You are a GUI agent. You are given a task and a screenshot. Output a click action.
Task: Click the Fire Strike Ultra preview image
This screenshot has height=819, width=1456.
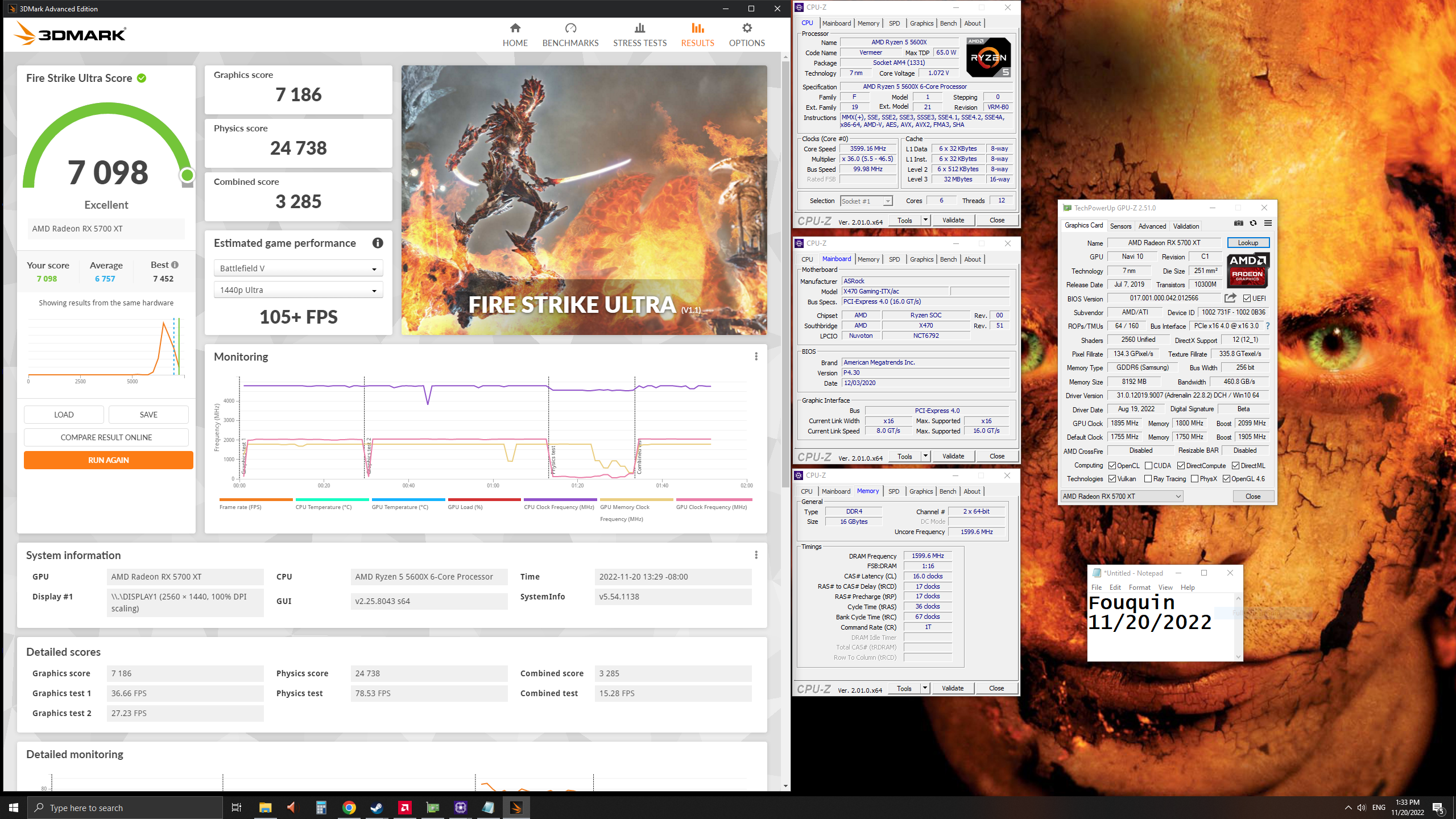[584, 200]
